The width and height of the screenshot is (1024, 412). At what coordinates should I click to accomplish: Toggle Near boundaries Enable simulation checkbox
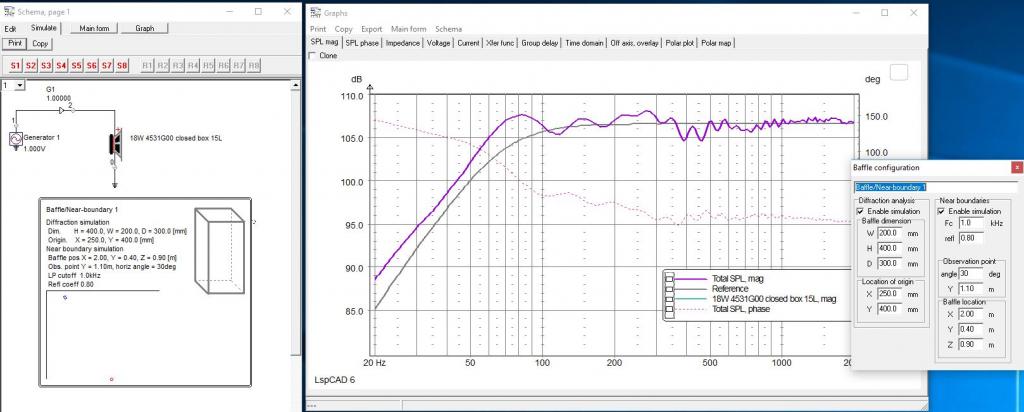click(942, 212)
